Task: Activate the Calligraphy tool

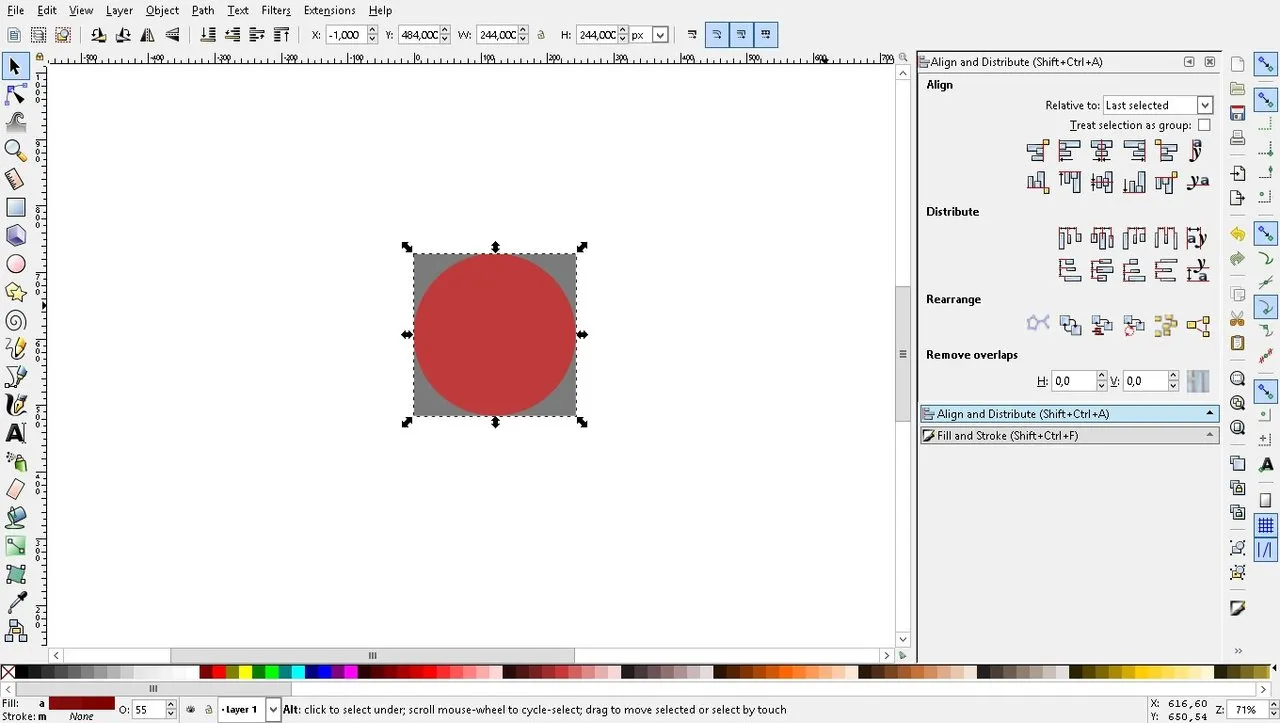Action: coord(15,404)
